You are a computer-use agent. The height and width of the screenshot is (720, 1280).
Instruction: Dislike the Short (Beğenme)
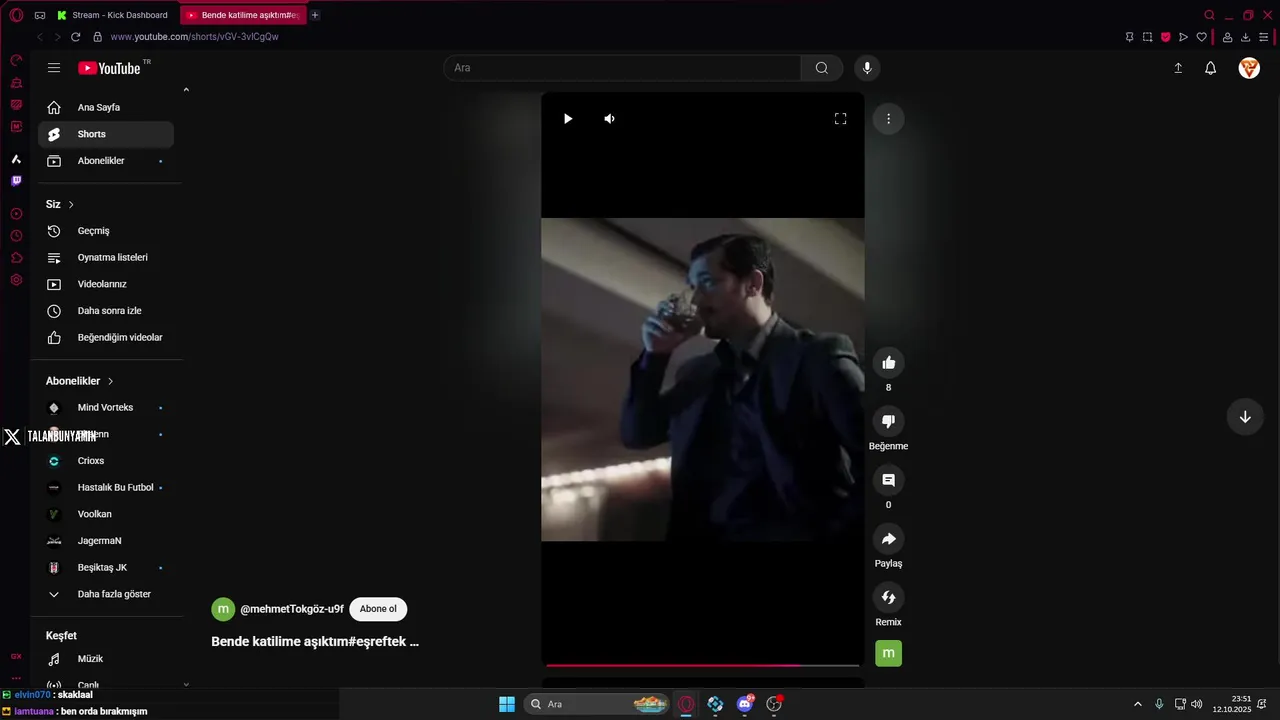(x=888, y=421)
